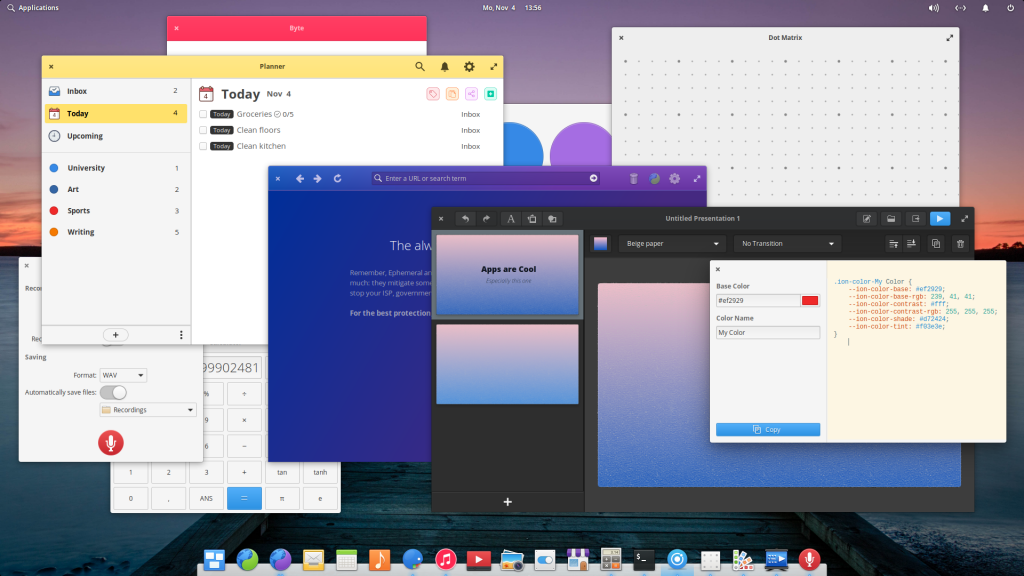Open the Applications menu in top panel
Screen dimensions: 1024x576
pyautogui.click(x=33, y=8)
